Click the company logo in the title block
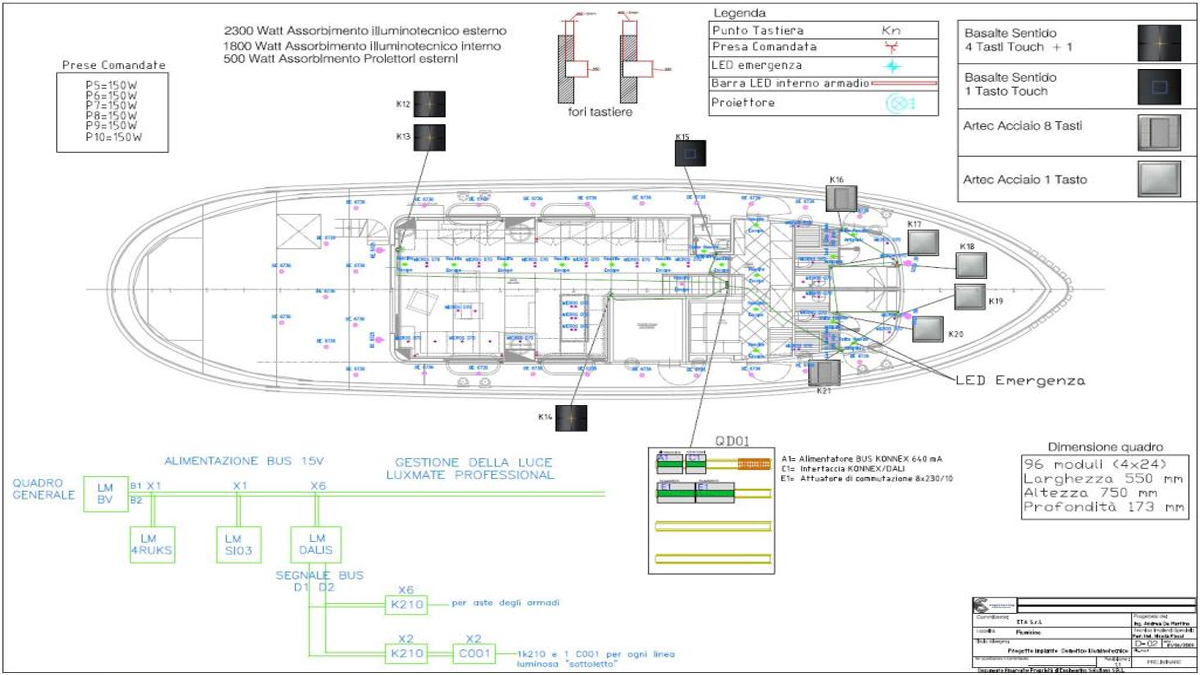Viewport: 1200px width, 675px height. point(994,605)
